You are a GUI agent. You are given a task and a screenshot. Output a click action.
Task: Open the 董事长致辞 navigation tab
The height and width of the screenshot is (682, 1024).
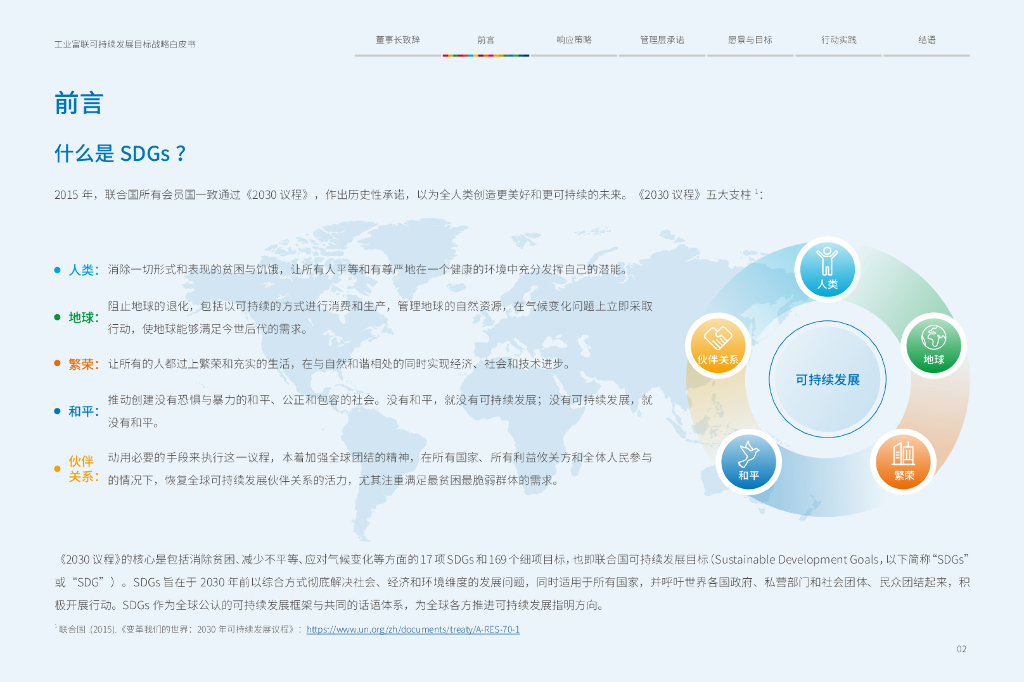tap(398, 41)
